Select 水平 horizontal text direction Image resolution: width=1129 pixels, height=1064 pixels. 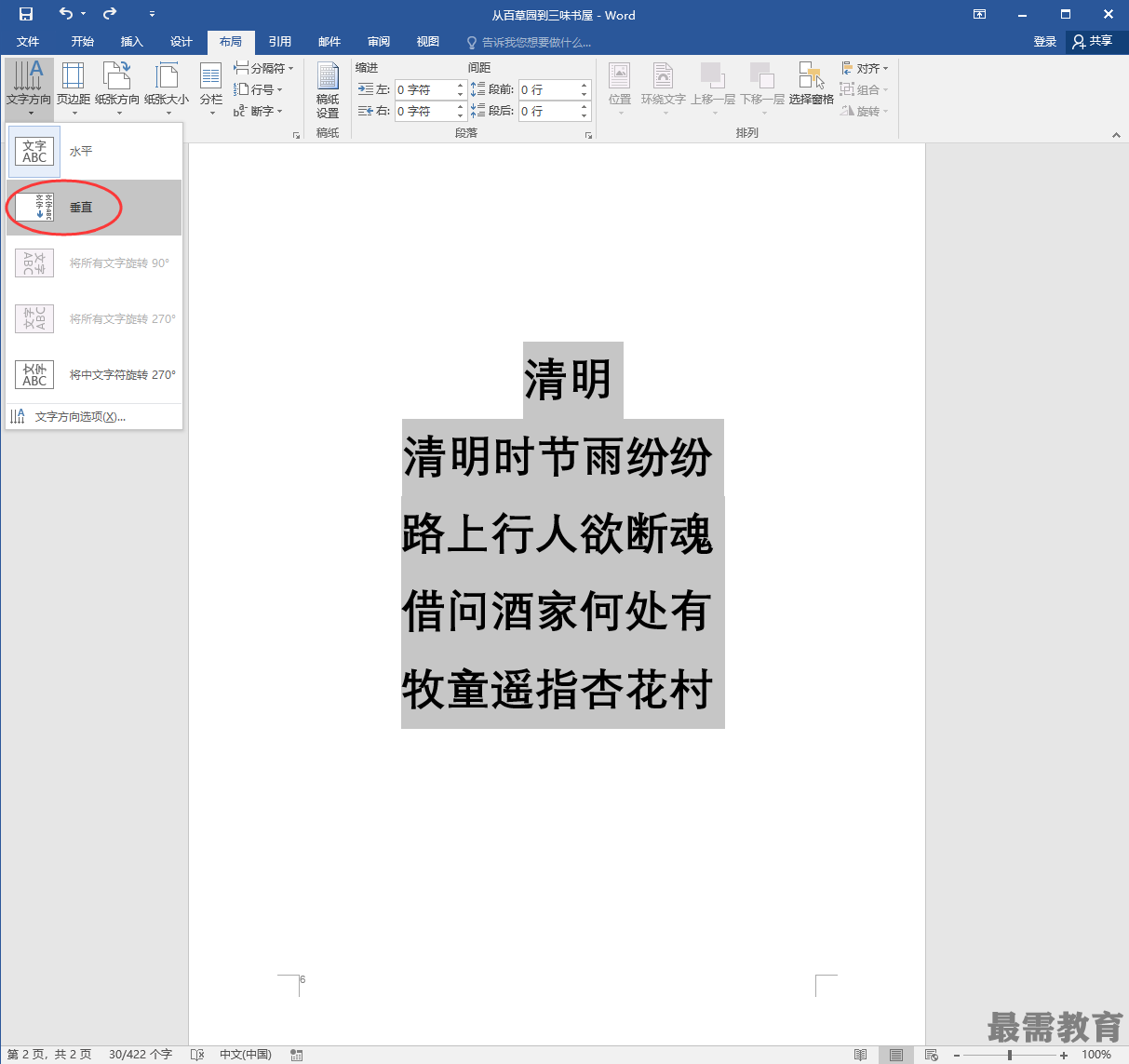pos(94,152)
